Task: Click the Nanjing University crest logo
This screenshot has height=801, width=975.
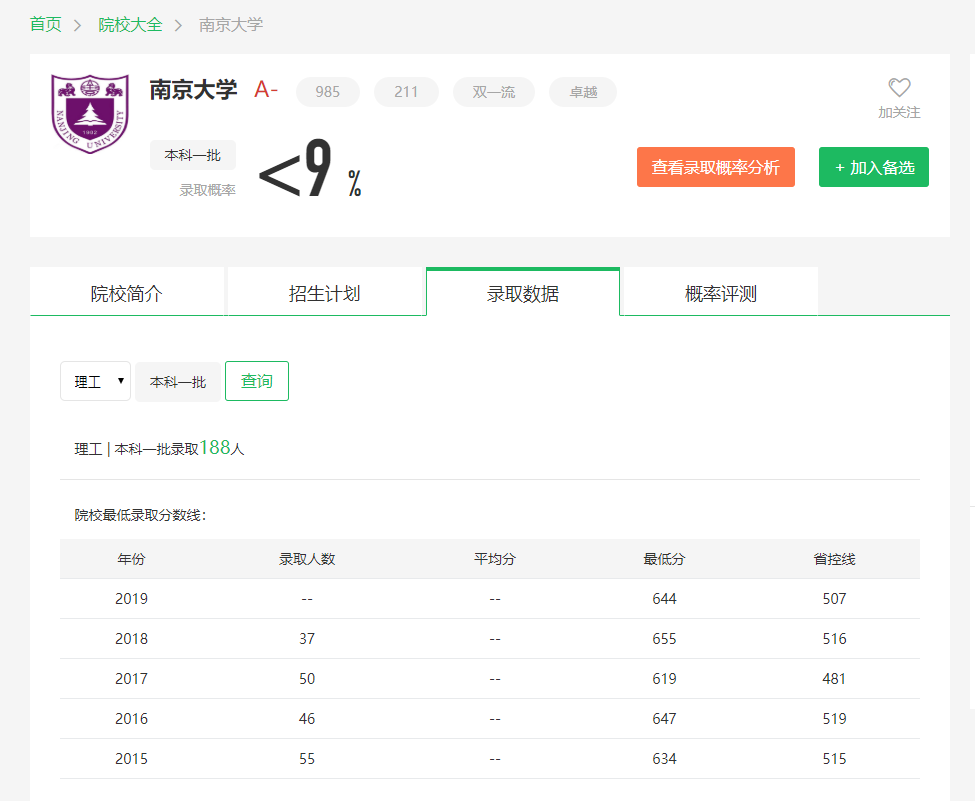Action: pyautogui.click(x=90, y=114)
